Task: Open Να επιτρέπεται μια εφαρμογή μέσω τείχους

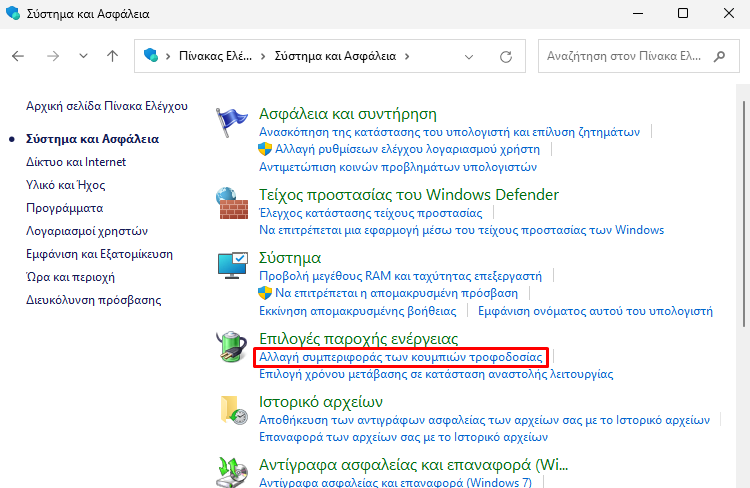Action: [x=462, y=230]
